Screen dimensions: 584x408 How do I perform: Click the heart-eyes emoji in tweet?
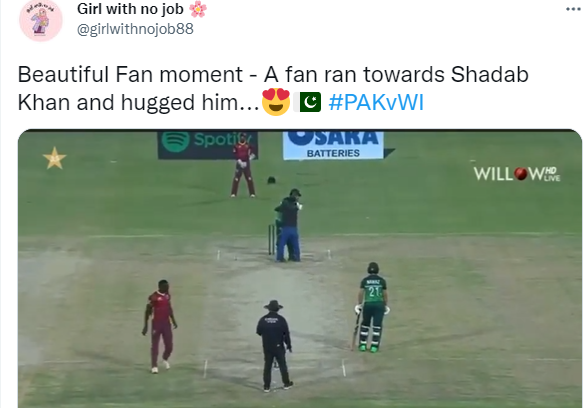pyautogui.click(x=276, y=102)
